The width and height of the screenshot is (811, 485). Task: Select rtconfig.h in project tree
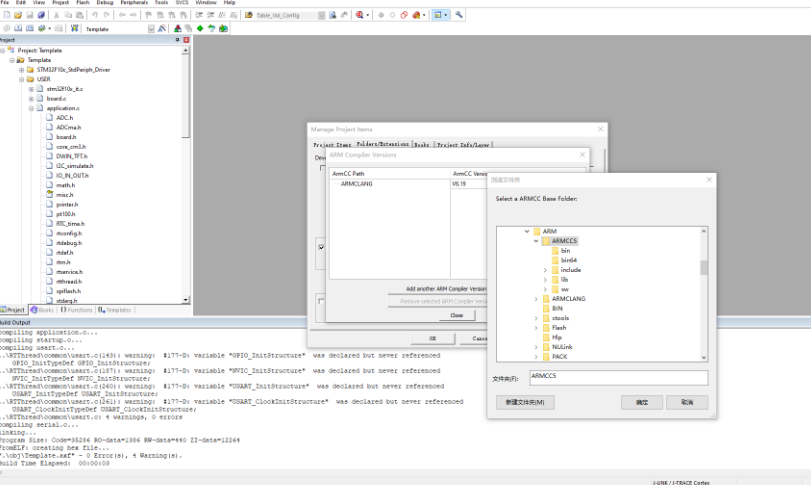69,233
